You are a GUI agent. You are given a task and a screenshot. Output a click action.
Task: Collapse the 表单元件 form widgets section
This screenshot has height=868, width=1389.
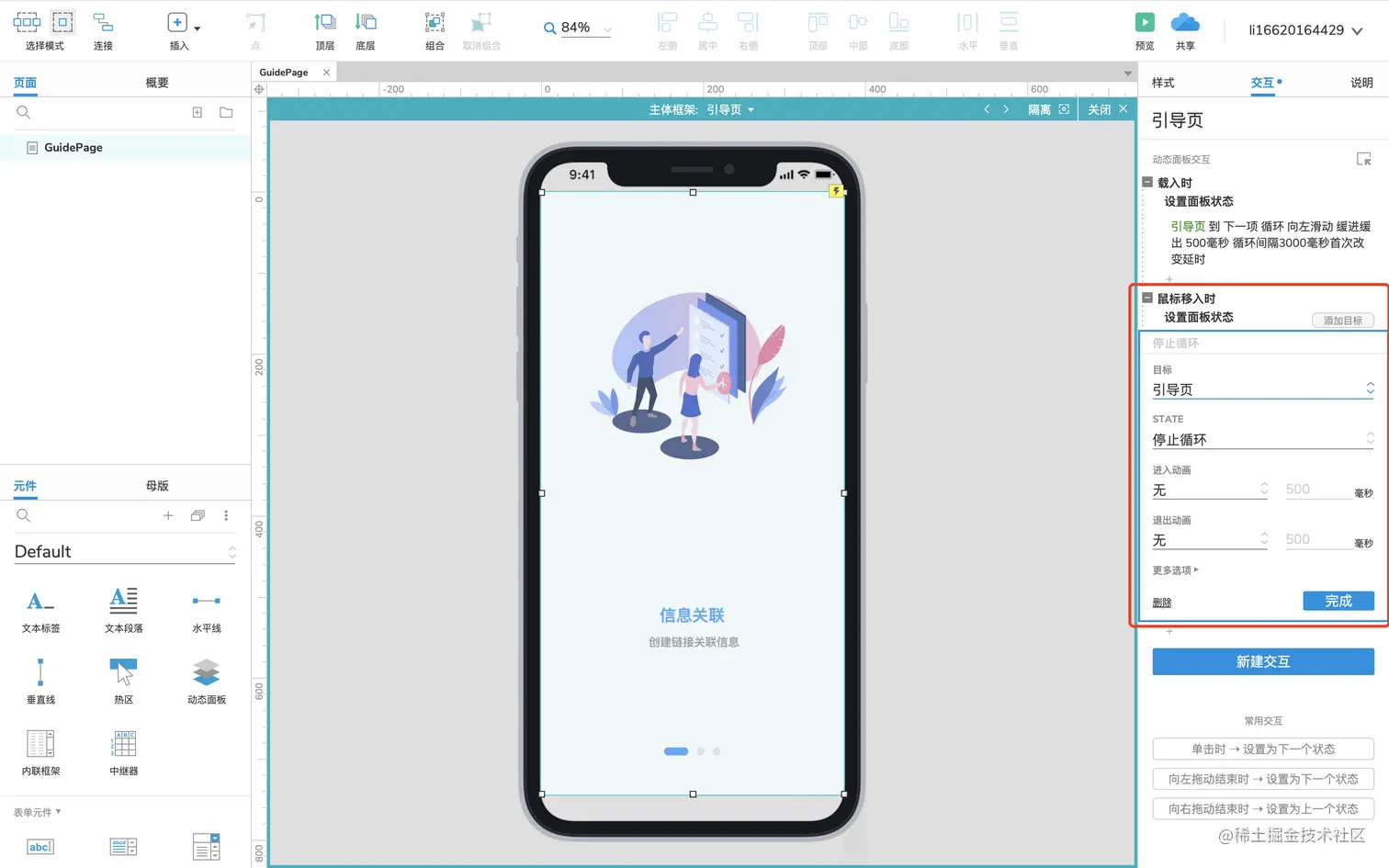click(37, 812)
